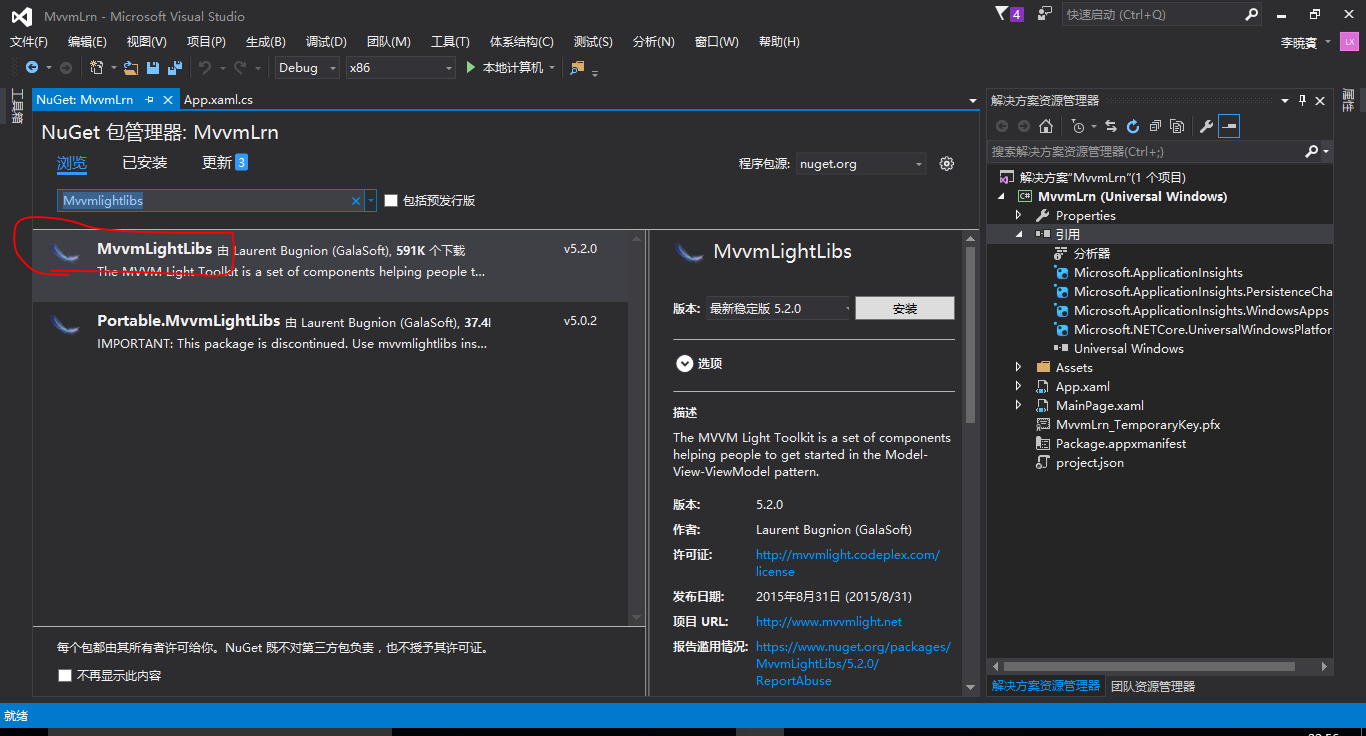Click the Undo toolbar icon
The width and height of the screenshot is (1366, 736).
click(204, 68)
